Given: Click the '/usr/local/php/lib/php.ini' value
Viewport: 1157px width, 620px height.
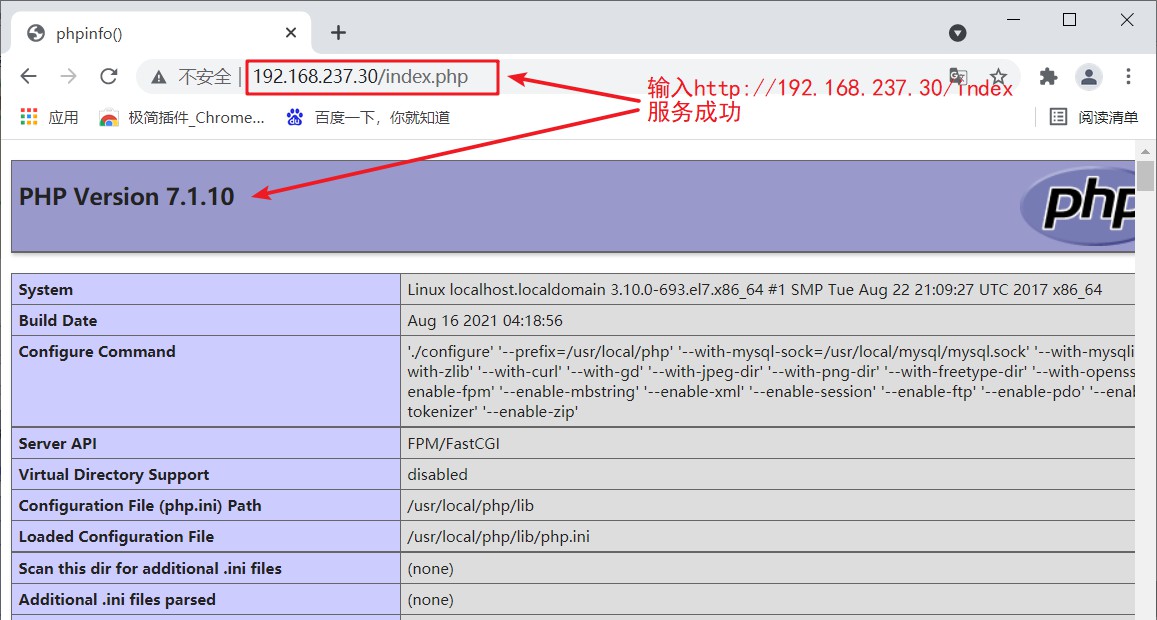Looking at the screenshot, I should pyautogui.click(x=499, y=537).
